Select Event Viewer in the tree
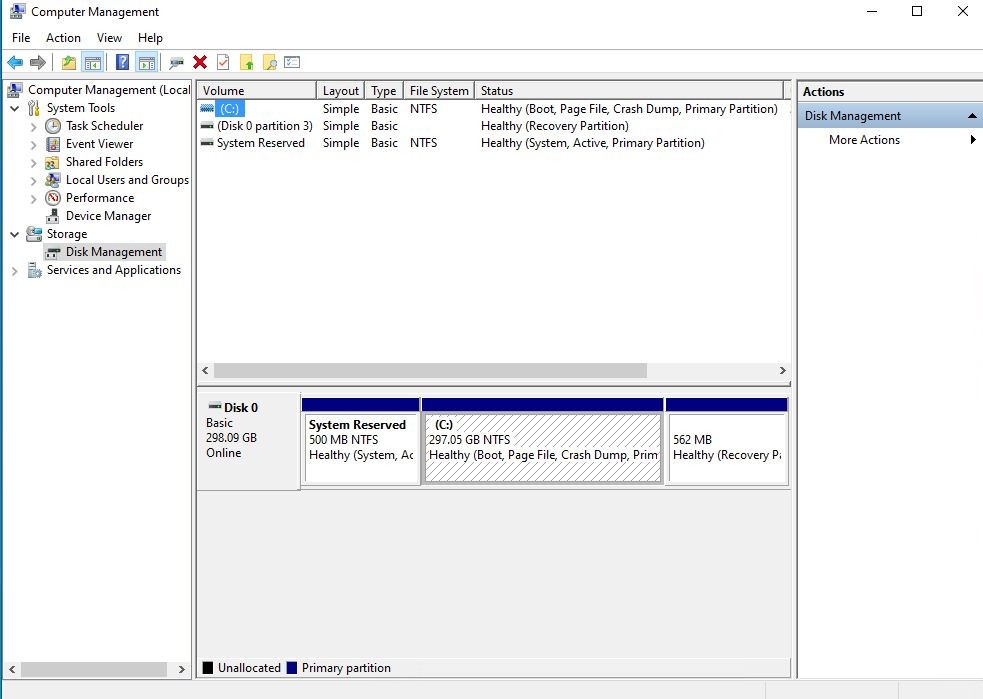The height and width of the screenshot is (699, 983). pyautogui.click(x=99, y=144)
